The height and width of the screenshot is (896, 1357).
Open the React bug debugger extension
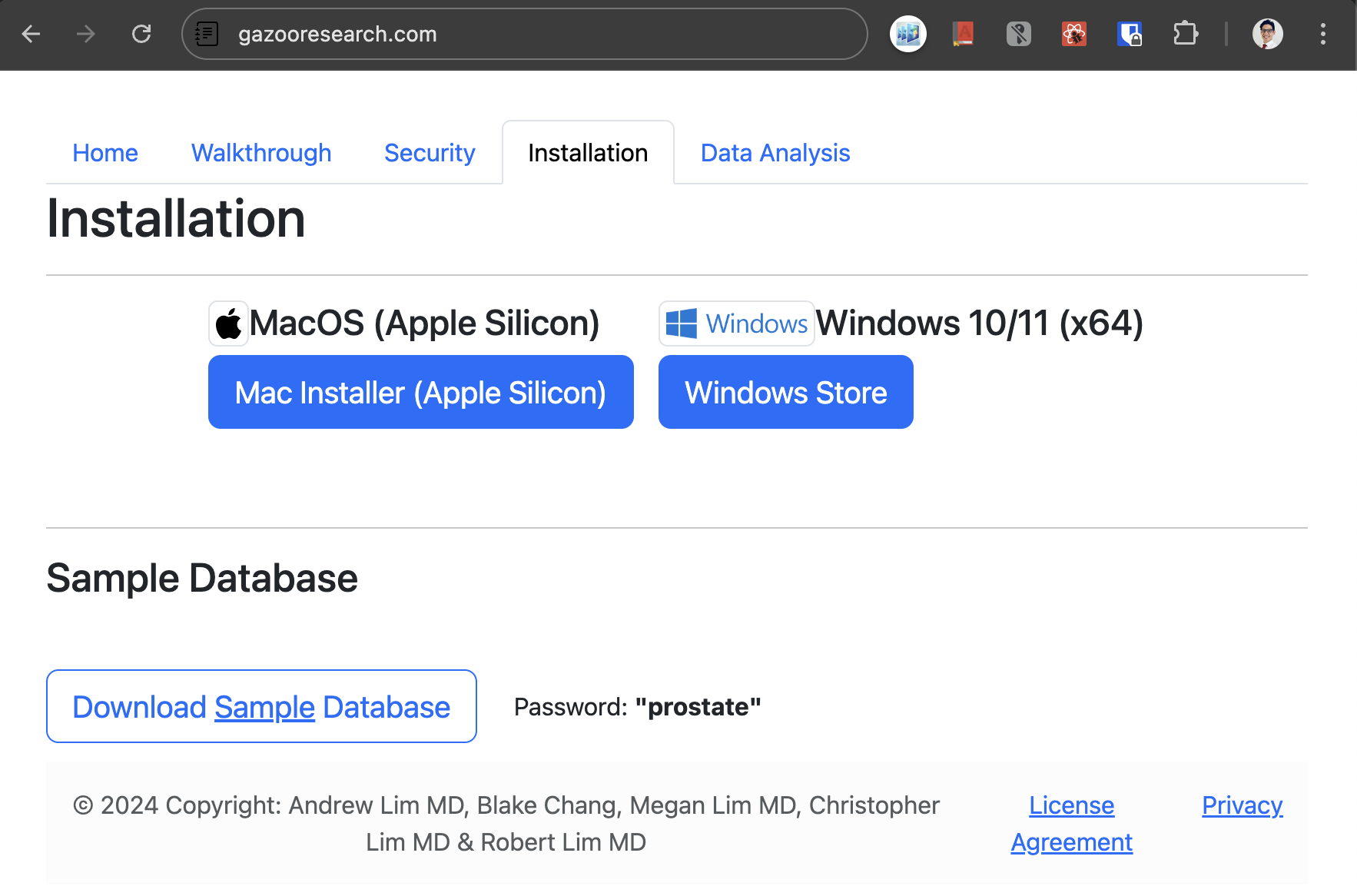click(1073, 34)
